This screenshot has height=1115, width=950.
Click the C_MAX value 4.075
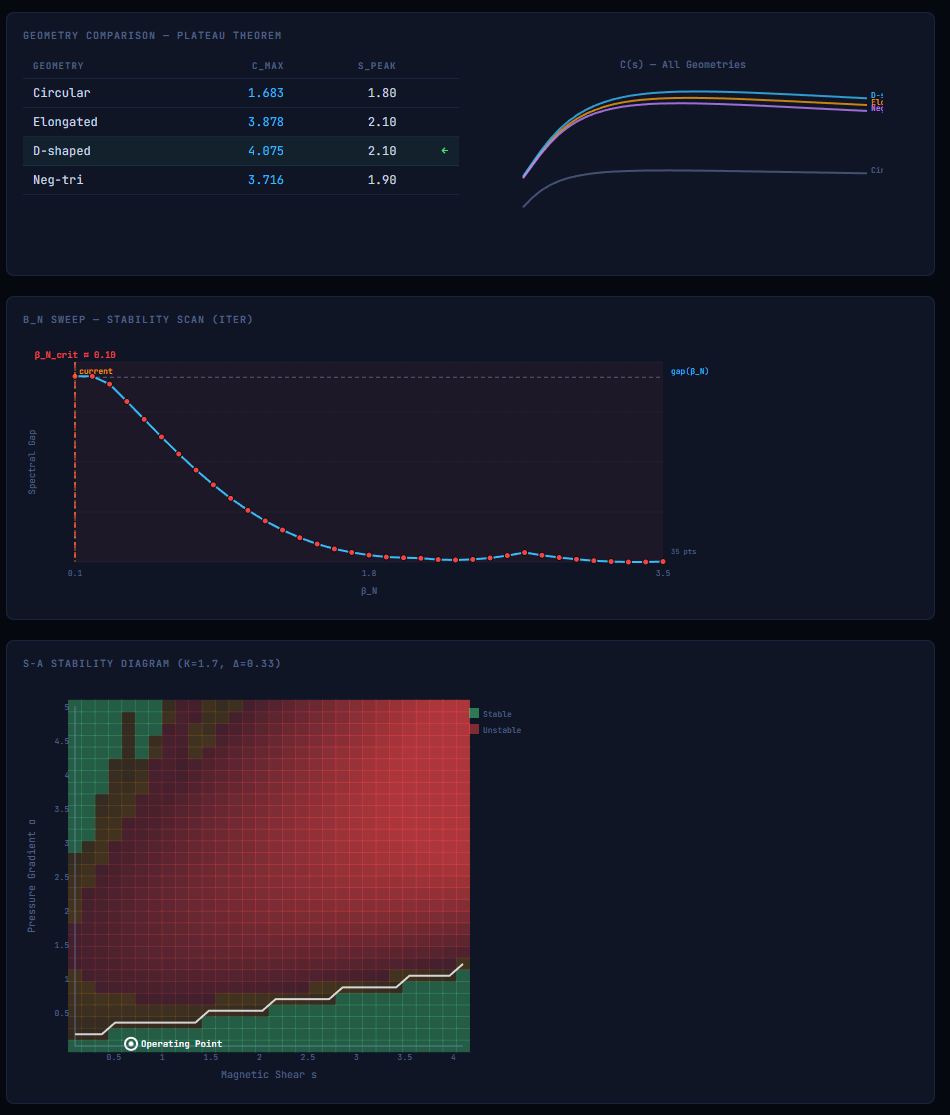(x=266, y=151)
